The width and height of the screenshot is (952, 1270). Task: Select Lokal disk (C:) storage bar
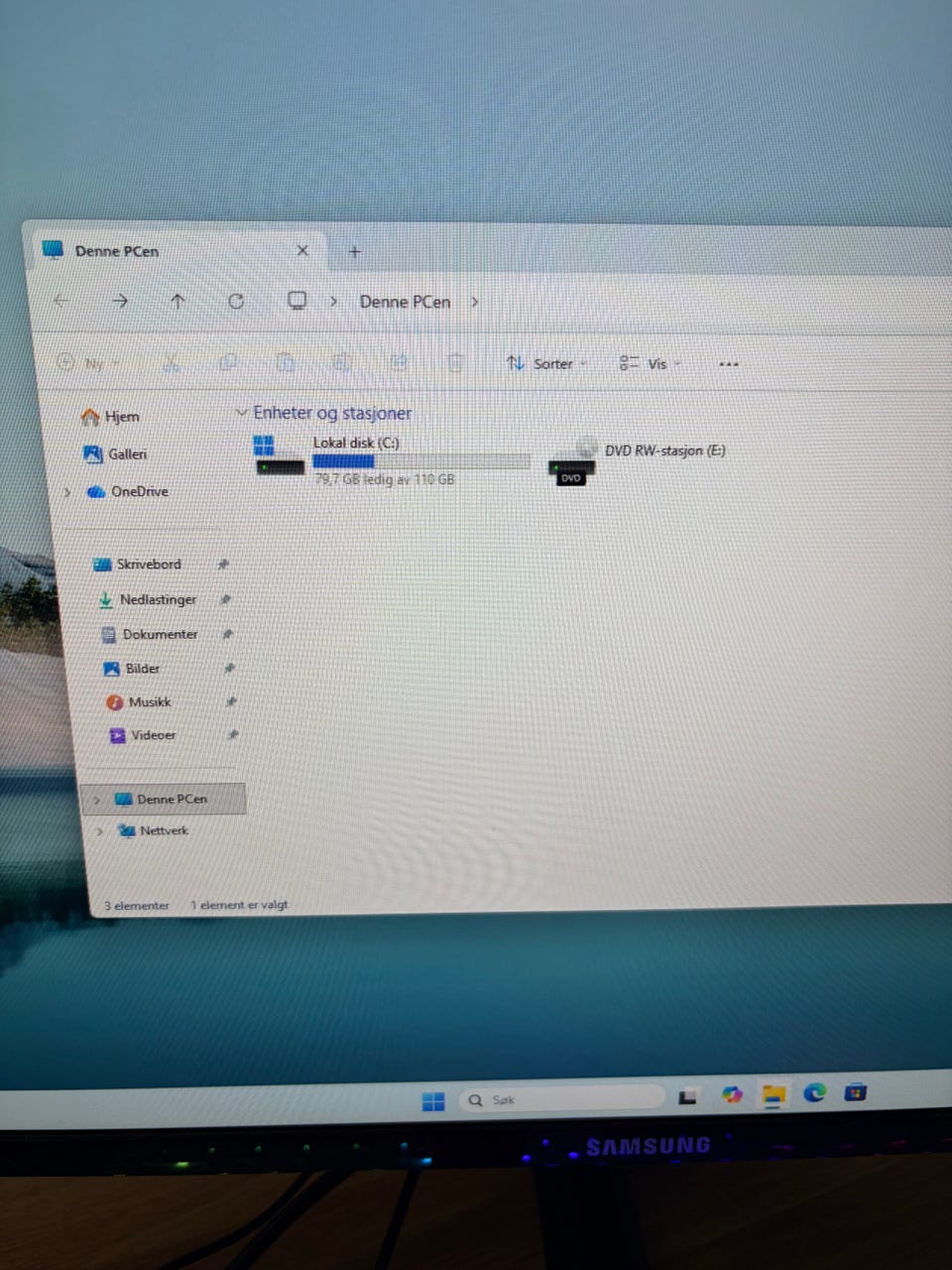[x=420, y=461]
